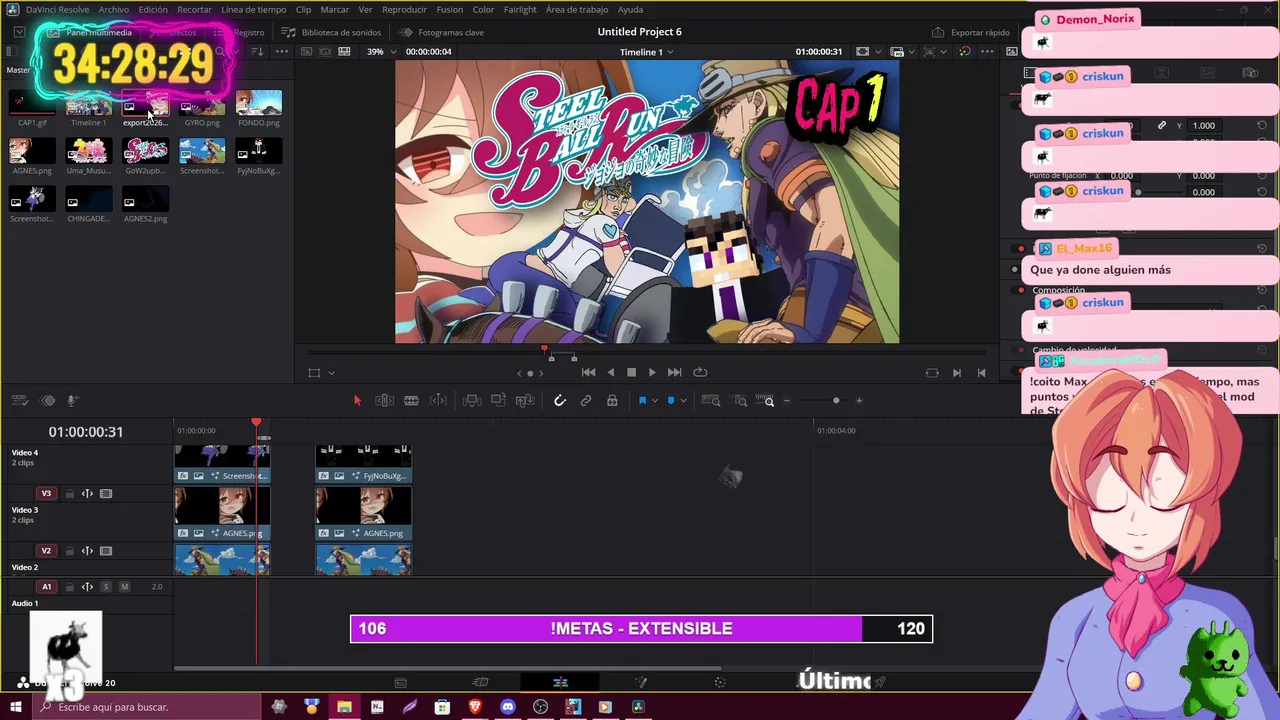Toggle the Position Lock padlock icon
The image size is (1280, 720).
point(612,401)
